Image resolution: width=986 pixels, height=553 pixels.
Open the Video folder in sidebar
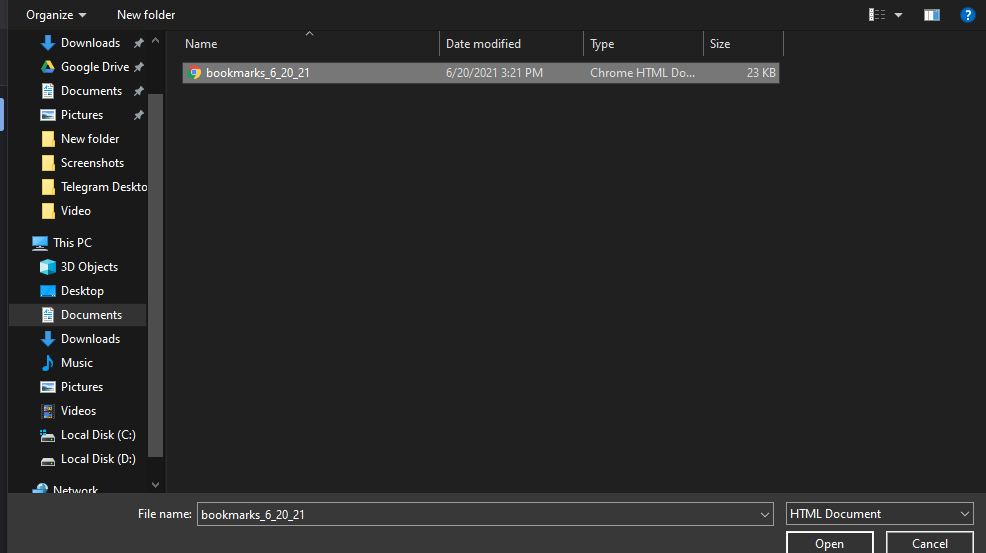[66, 211]
